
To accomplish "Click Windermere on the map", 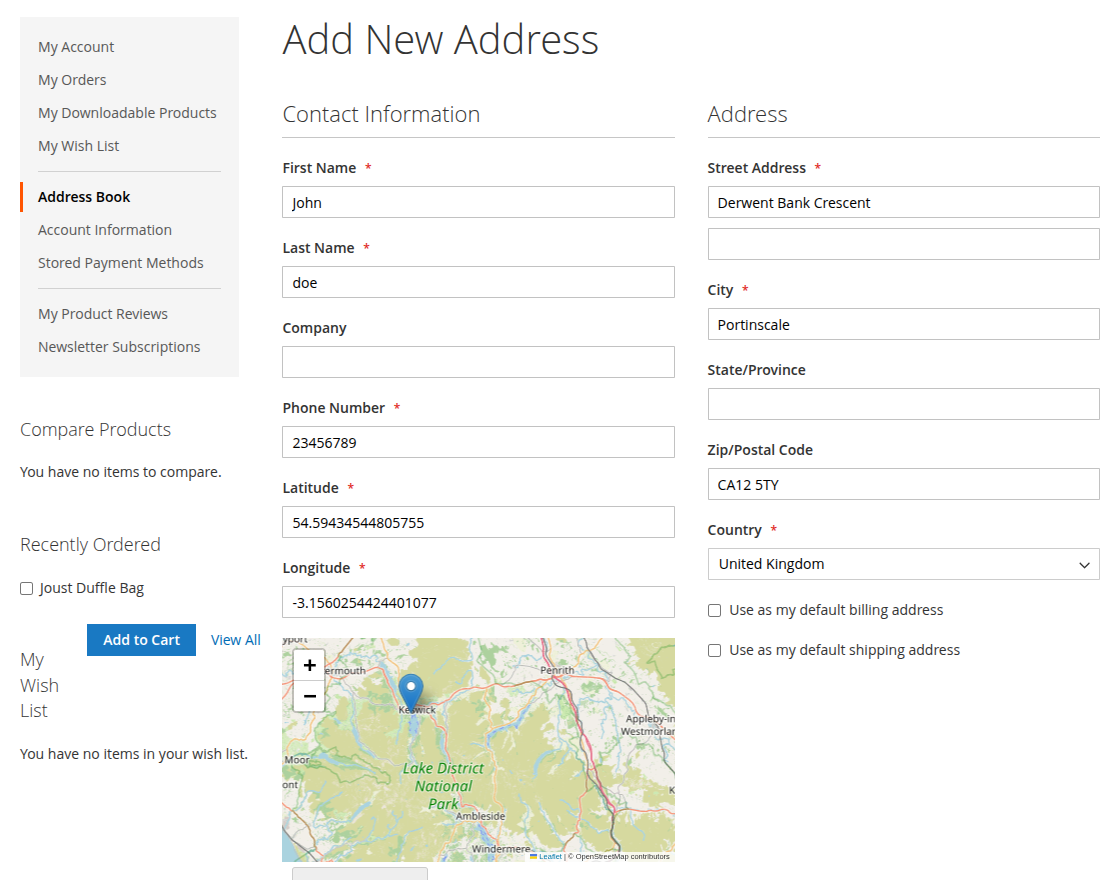I will [x=501, y=849].
